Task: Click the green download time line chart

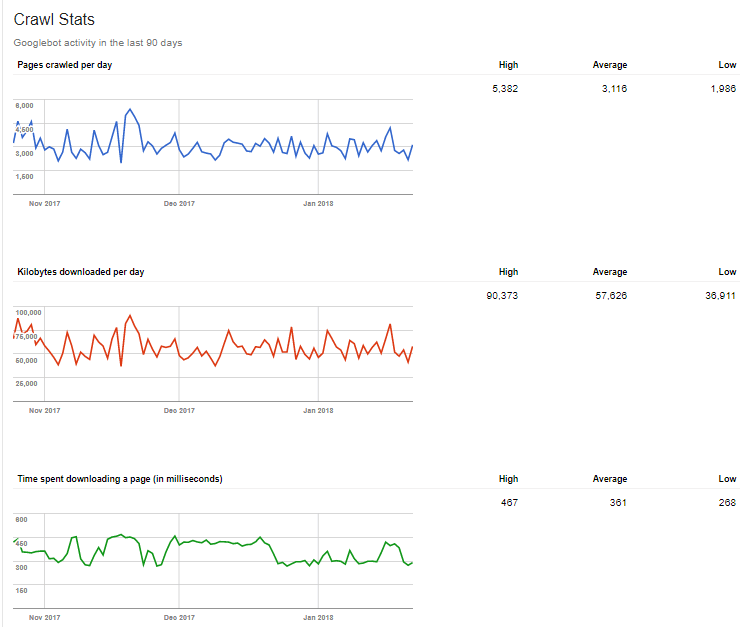Action: click(213, 561)
